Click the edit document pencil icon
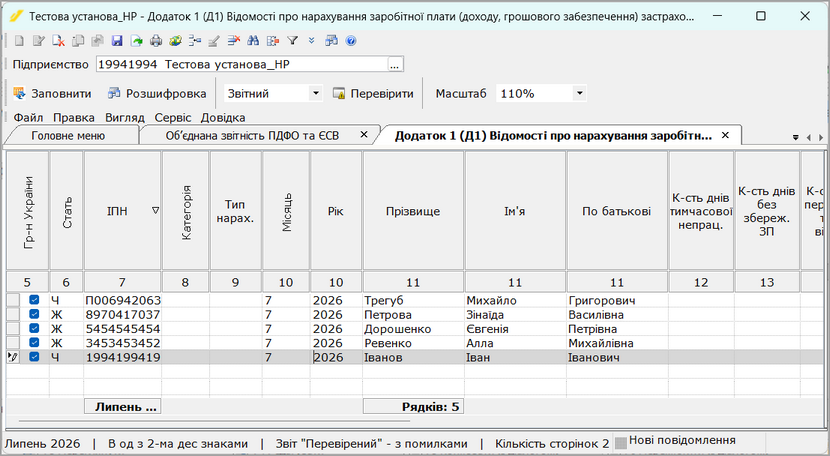This screenshot has width=830, height=456. (x=39, y=41)
